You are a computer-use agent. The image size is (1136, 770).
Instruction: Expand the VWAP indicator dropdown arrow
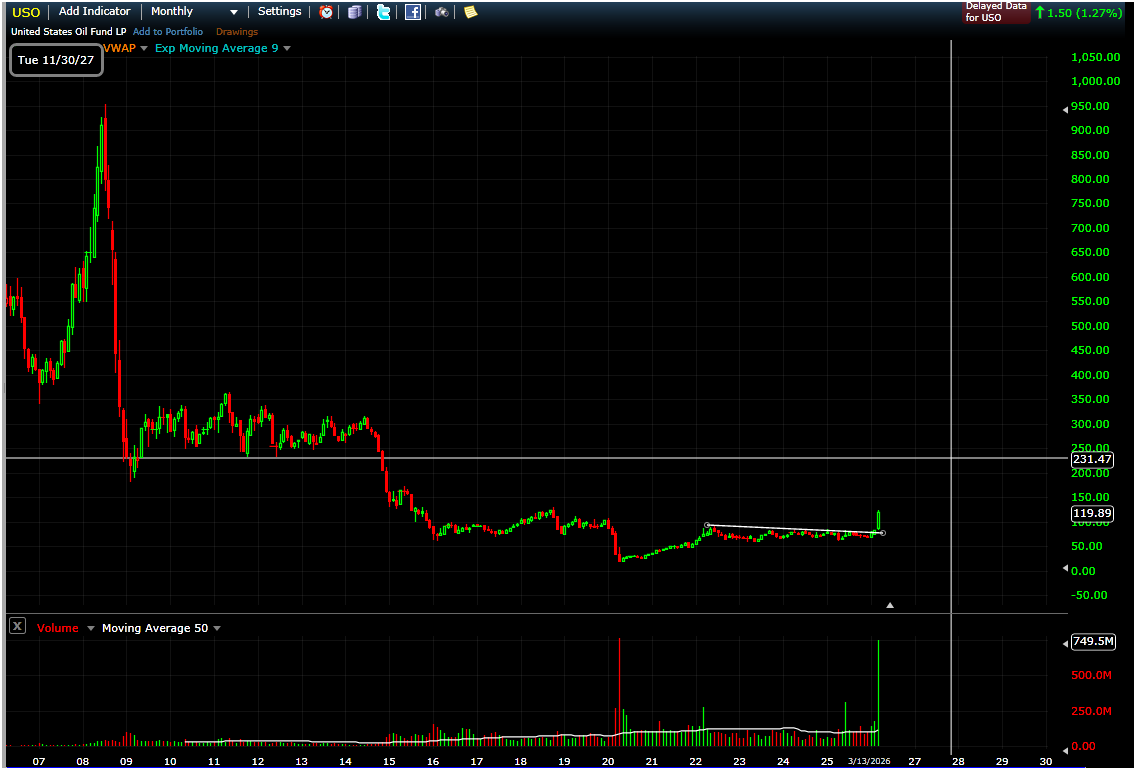[143, 49]
